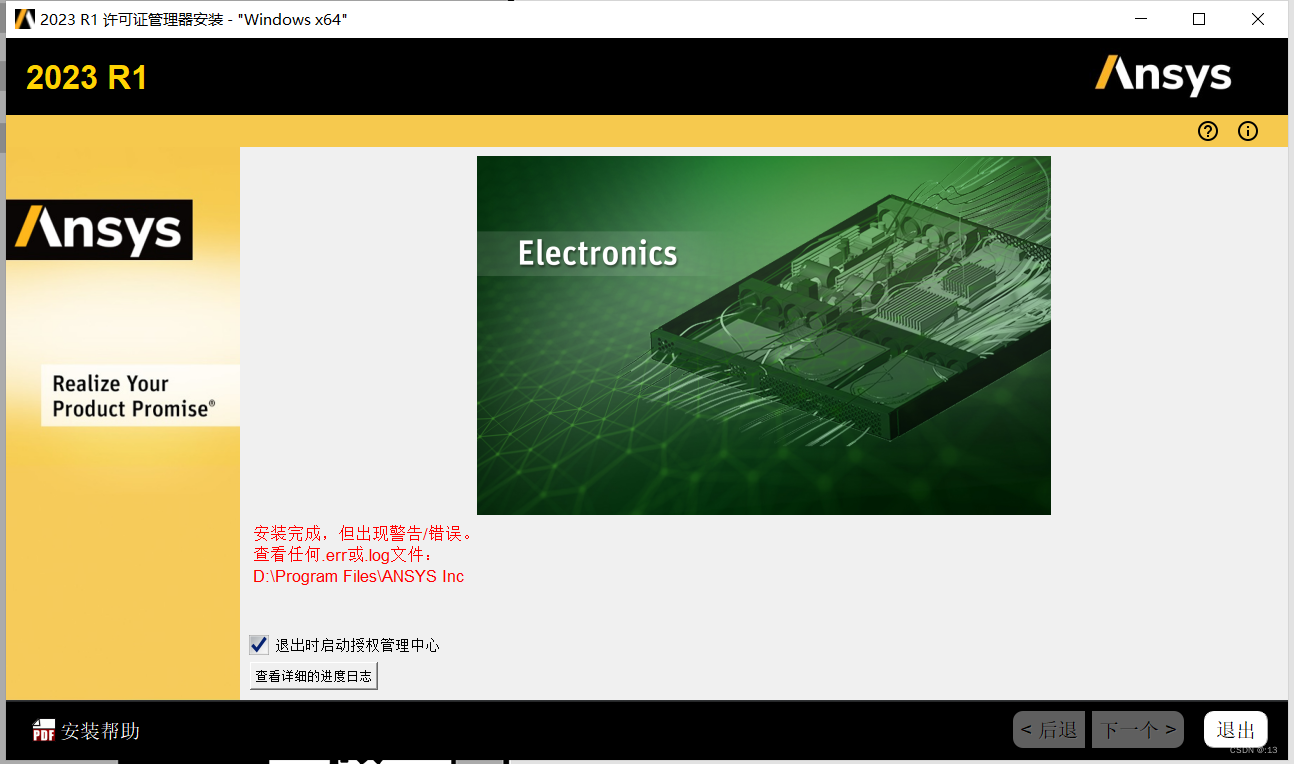The image size is (1294, 764).
Task: Close the installer window
Action: point(1258,19)
